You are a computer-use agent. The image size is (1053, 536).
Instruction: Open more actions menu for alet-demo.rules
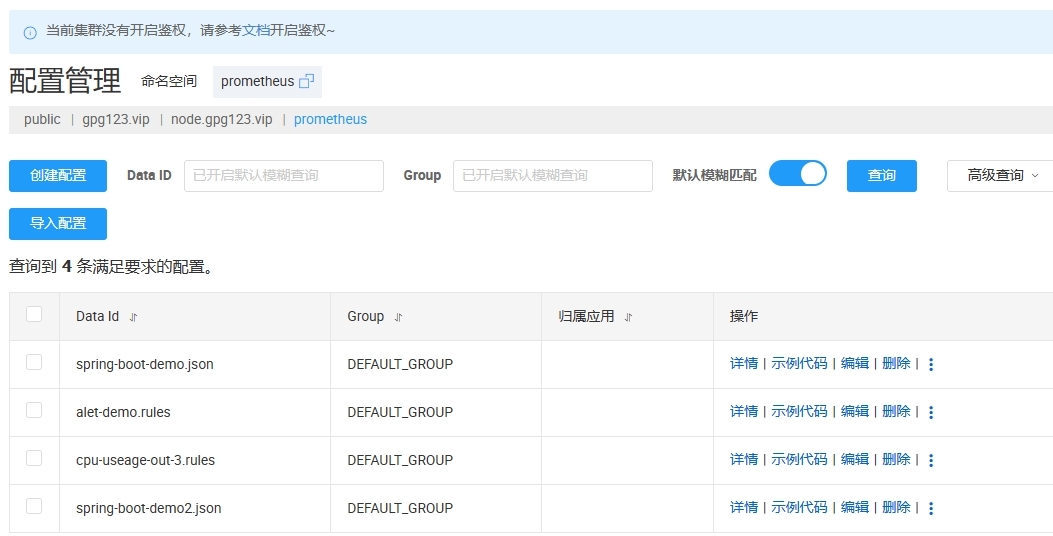coord(931,413)
